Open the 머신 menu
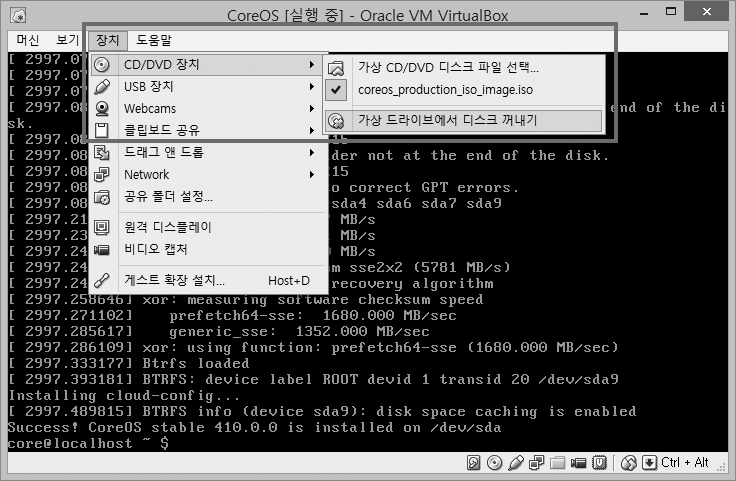 27,40
